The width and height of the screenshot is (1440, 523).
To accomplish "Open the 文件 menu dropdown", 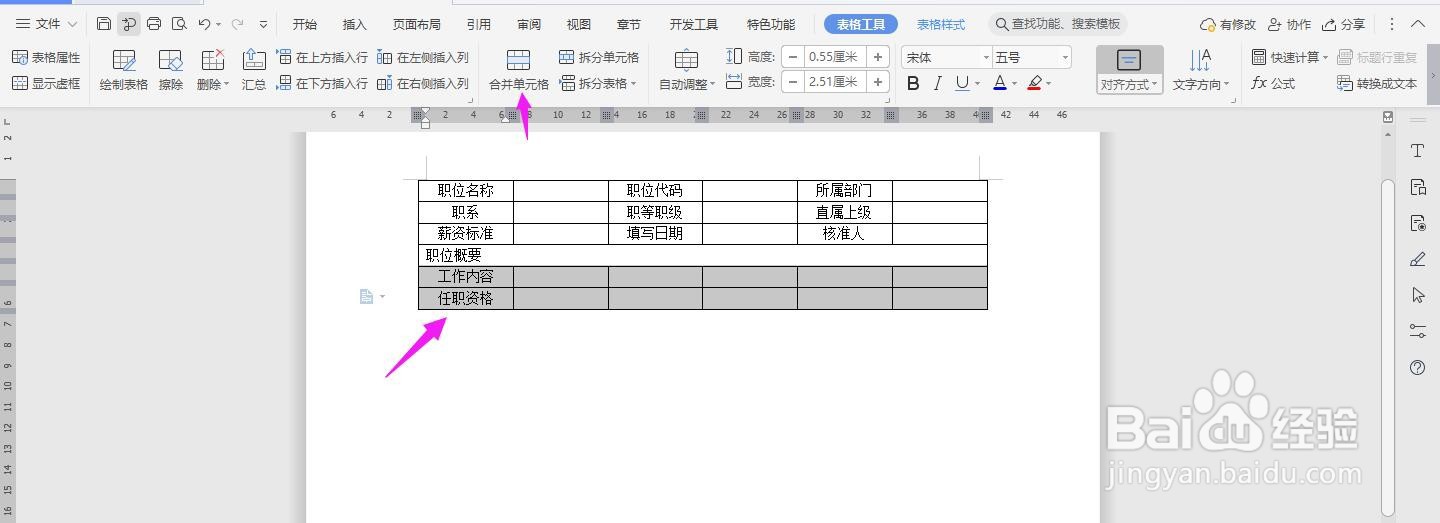I will click(46, 24).
